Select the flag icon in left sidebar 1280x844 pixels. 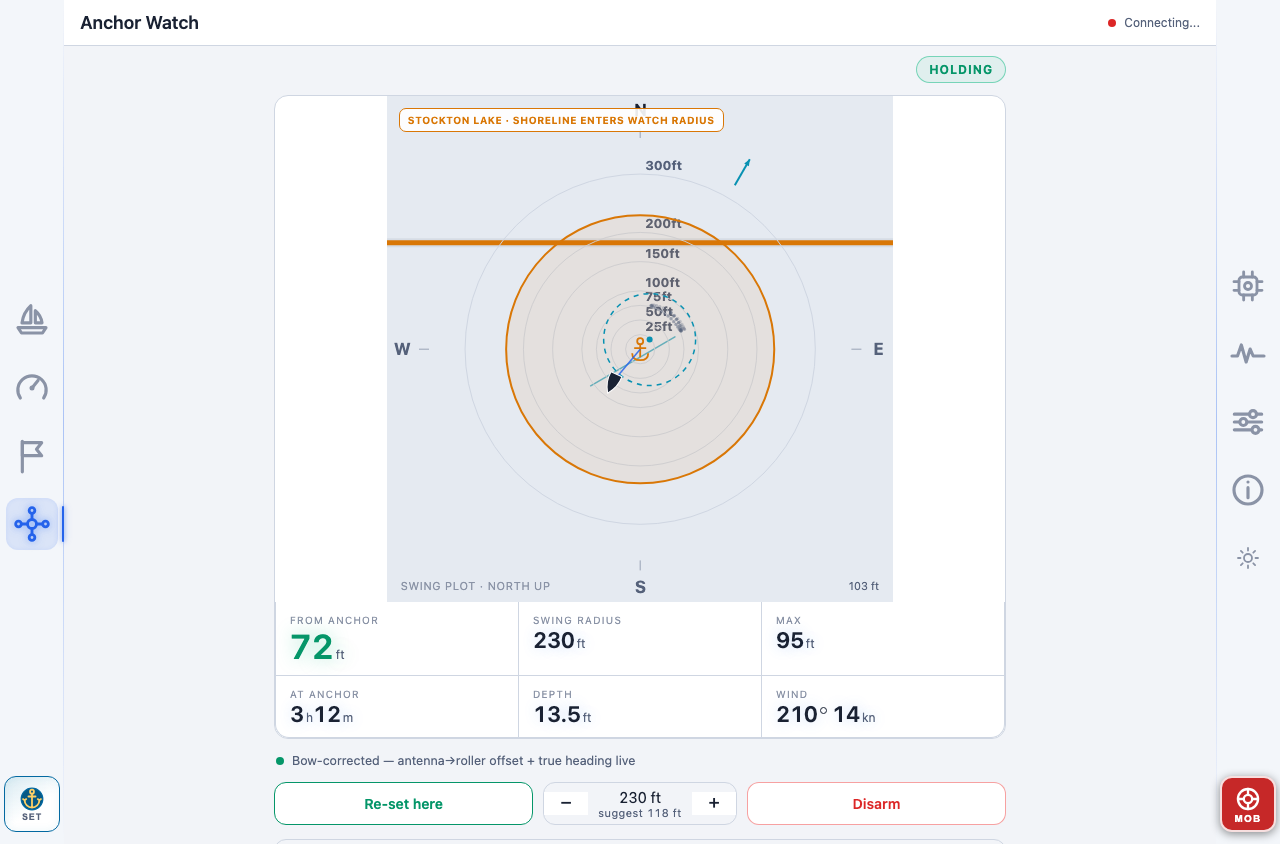tap(32, 456)
